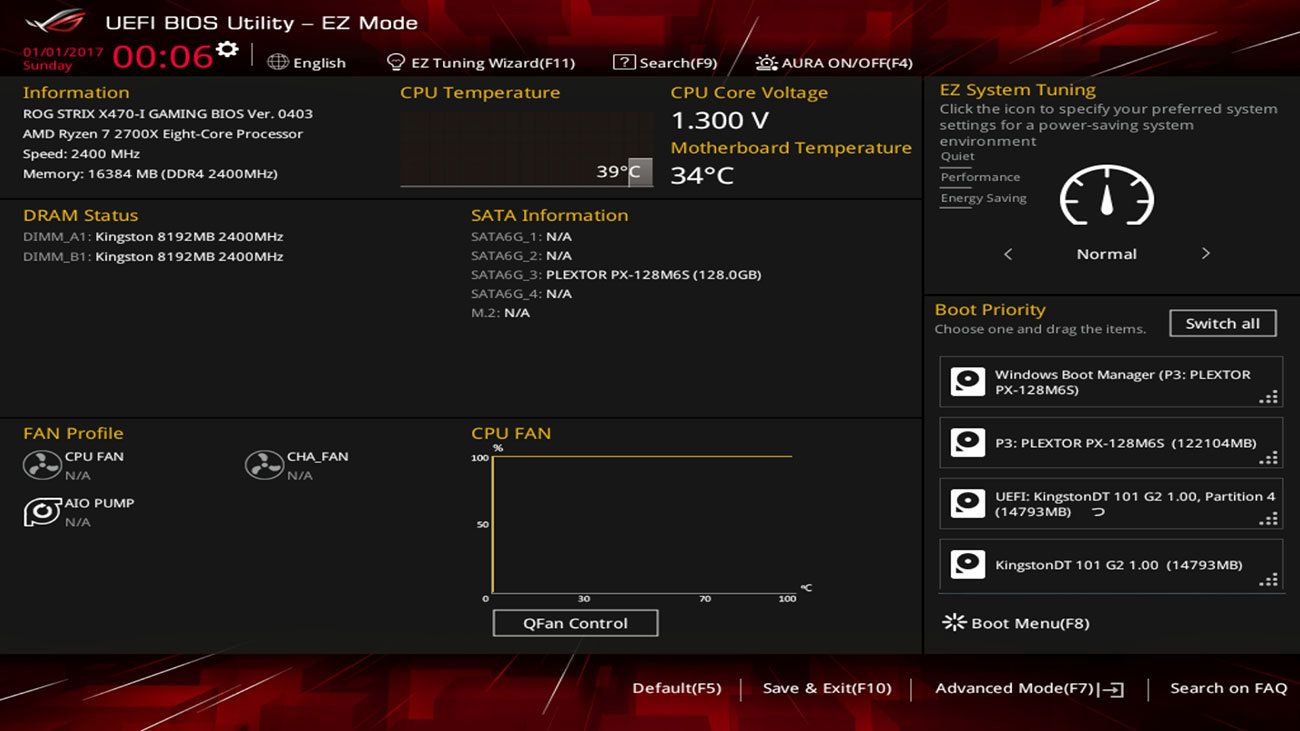
Task: Click disk icon of P3: PLEXTOR 122104MB entry
Action: coord(967,443)
